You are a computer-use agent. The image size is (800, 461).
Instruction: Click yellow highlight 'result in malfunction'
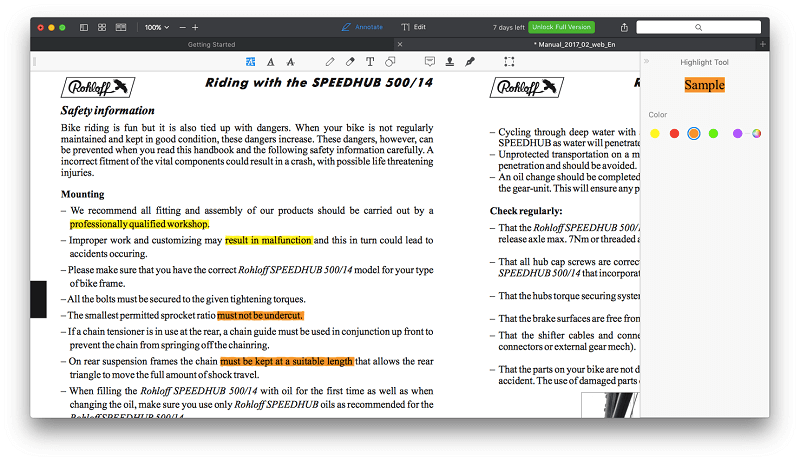pyautogui.click(x=268, y=240)
